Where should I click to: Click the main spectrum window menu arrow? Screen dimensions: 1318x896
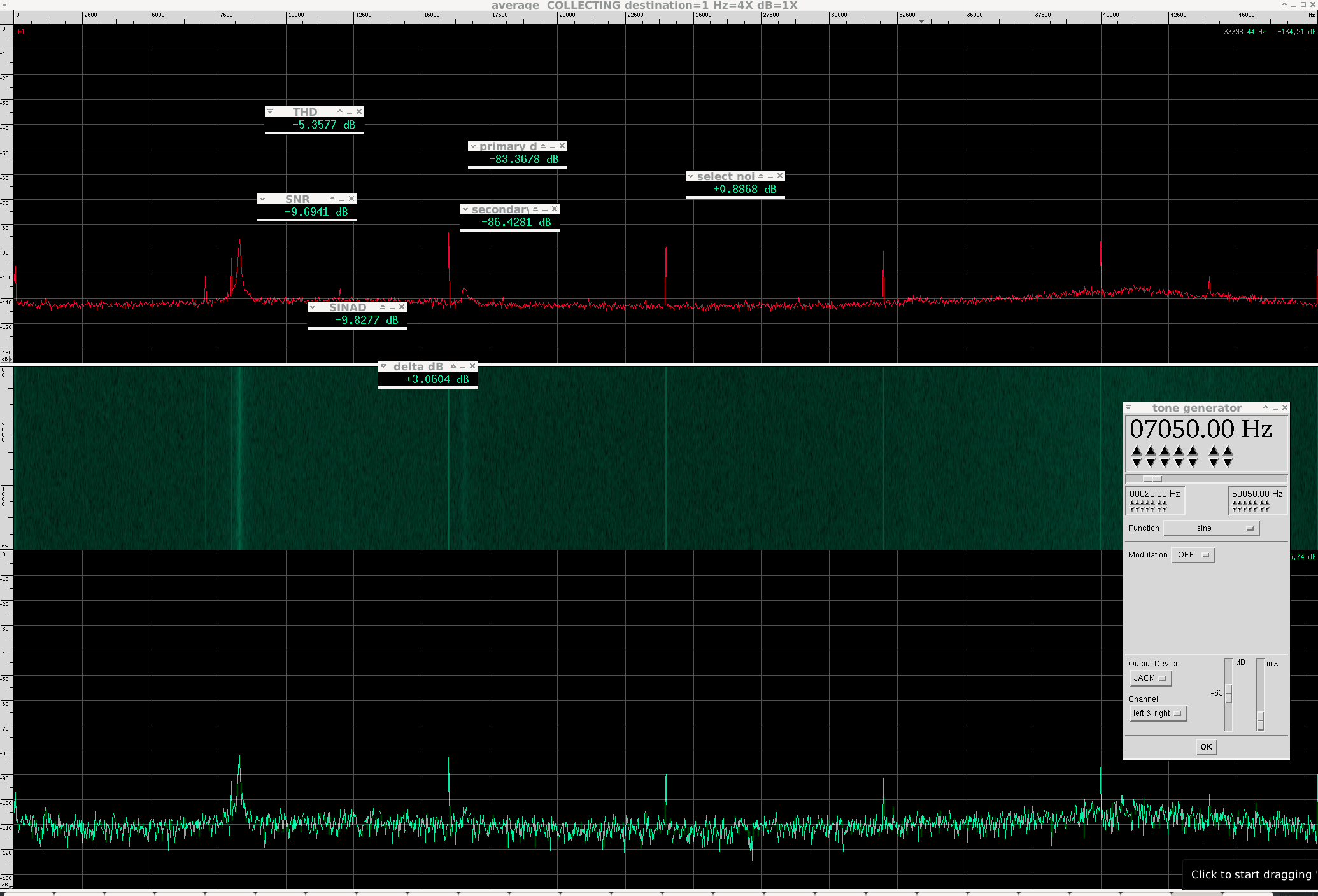click(4, 4)
